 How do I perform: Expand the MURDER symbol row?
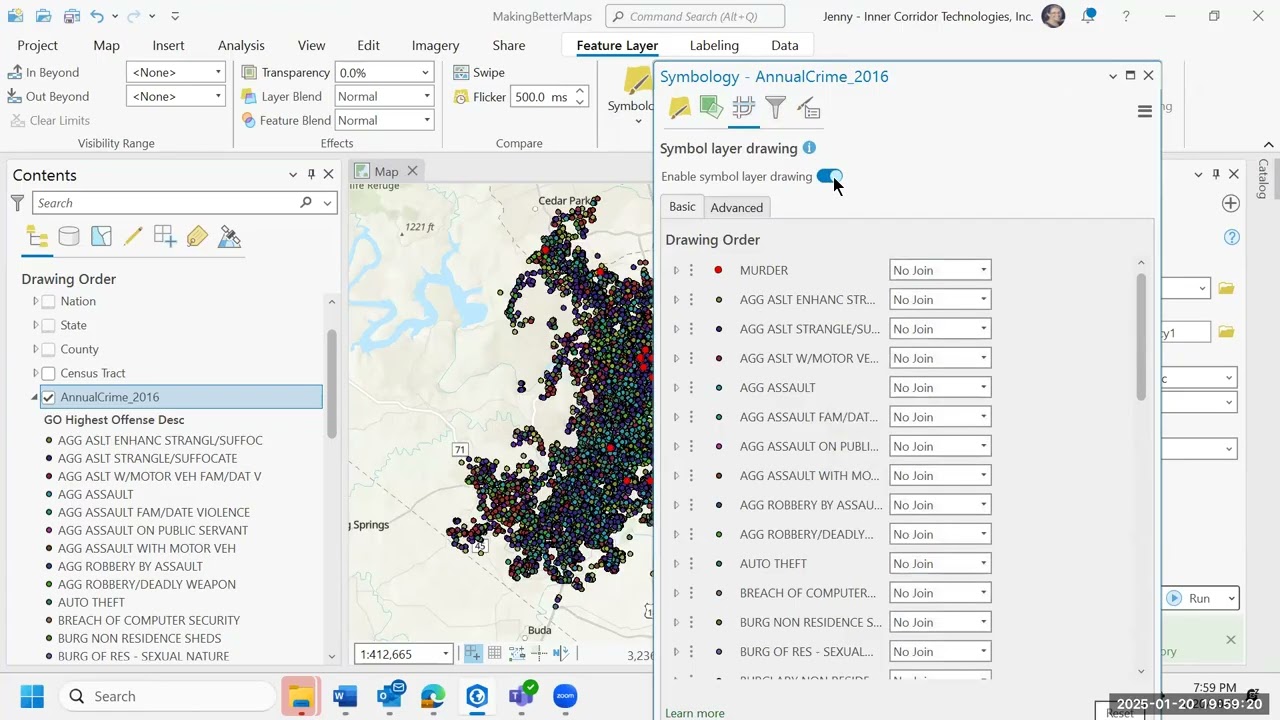[x=676, y=270]
